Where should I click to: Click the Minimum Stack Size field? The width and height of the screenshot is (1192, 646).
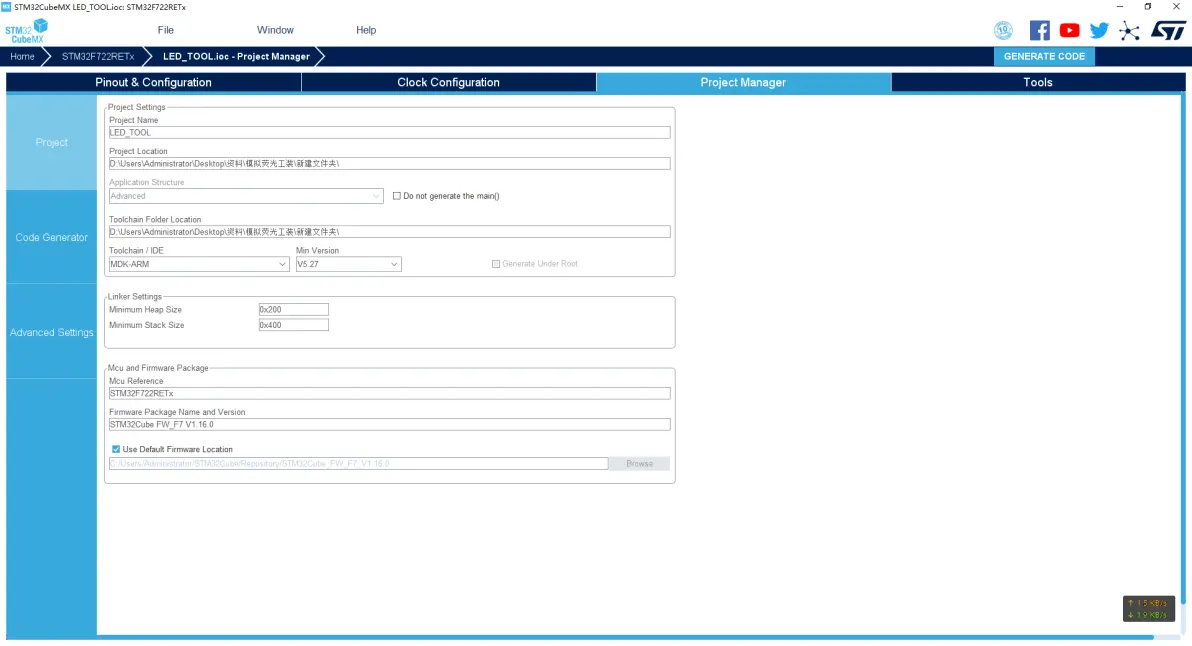point(293,325)
